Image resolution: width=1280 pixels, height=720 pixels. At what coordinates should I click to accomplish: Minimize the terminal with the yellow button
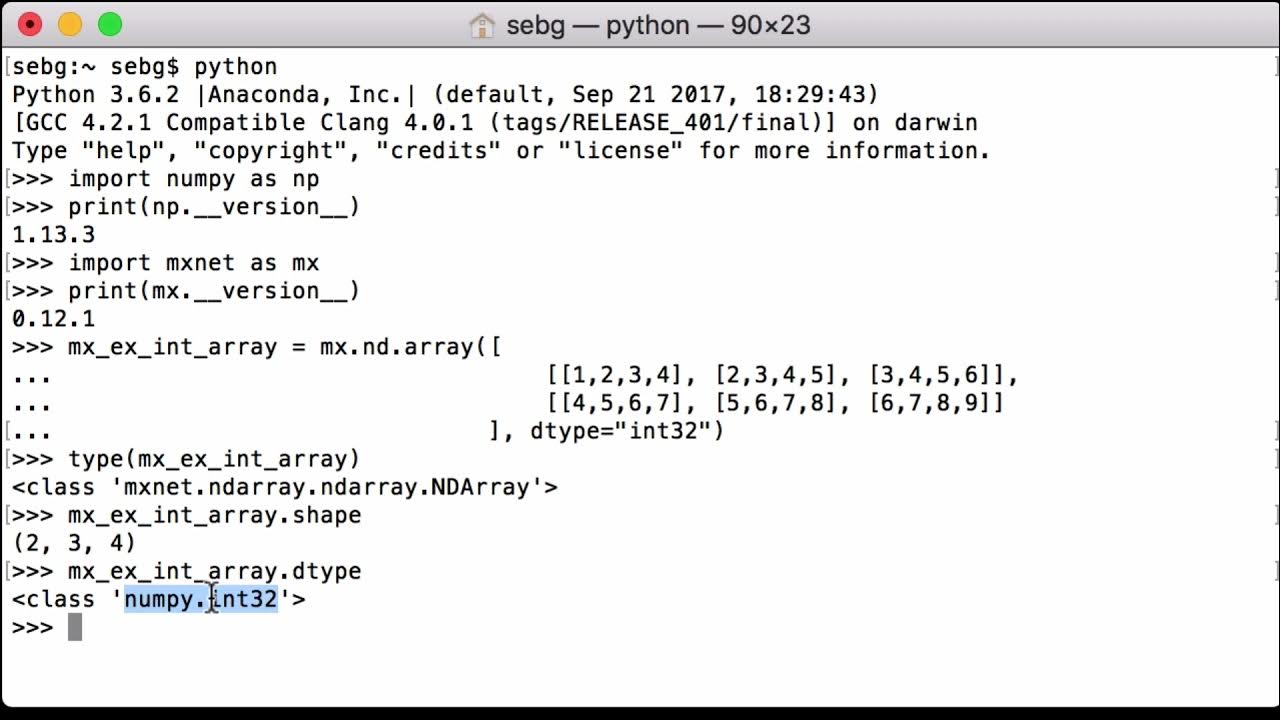point(70,25)
